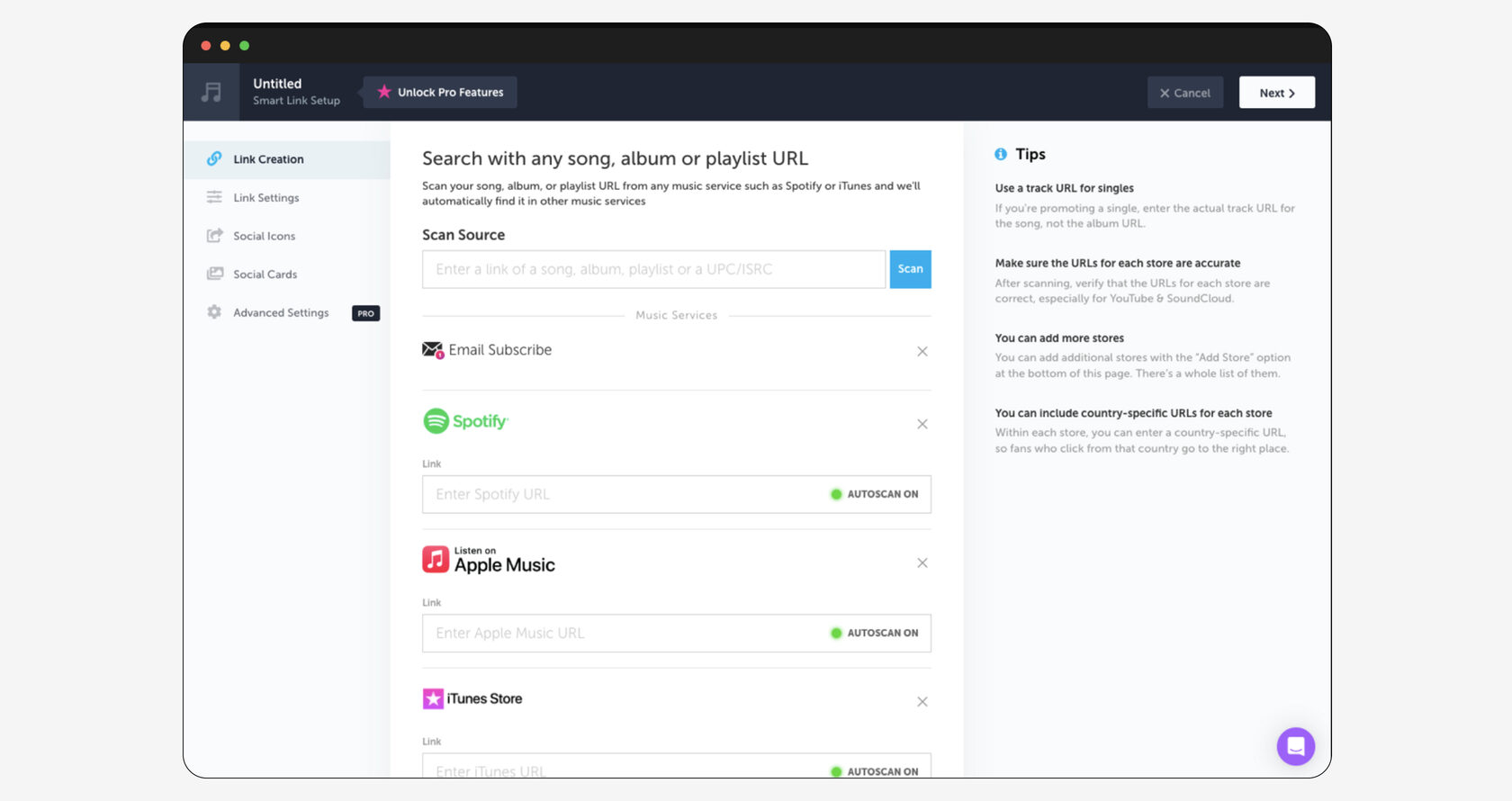This screenshot has width=1512, height=801.
Task: Open the chat support bubble
Action: point(1295,746)
